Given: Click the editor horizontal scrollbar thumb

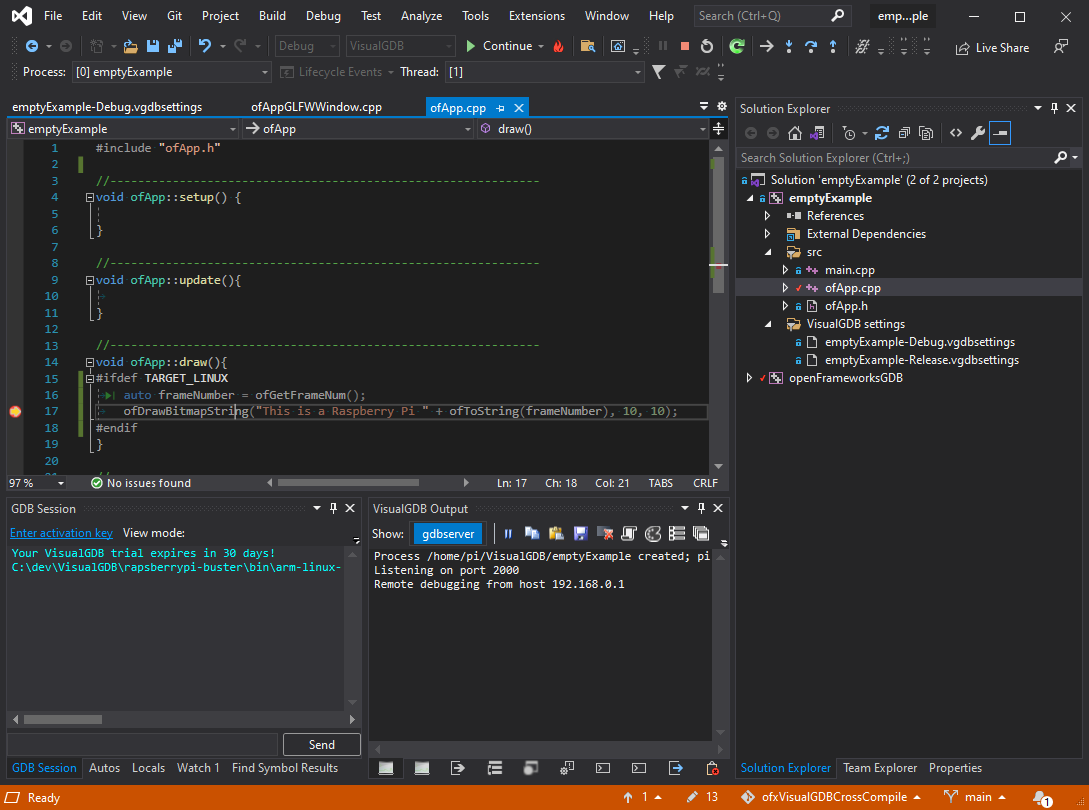Looking at the screenshot, I should [348, 483].
